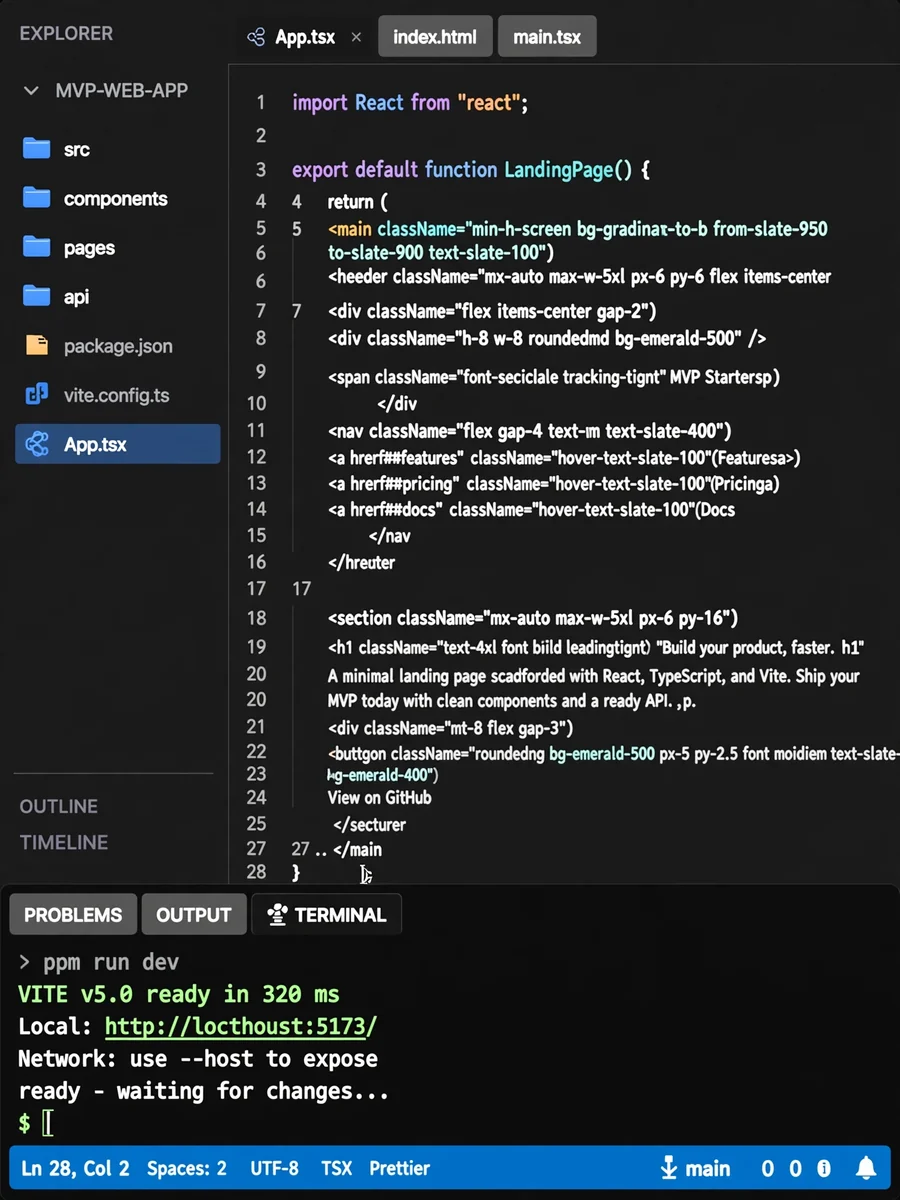Click UTF-8 encoding in status bar
The height and width of the screenshot is (1200, 900).
tap(274, 1168)
